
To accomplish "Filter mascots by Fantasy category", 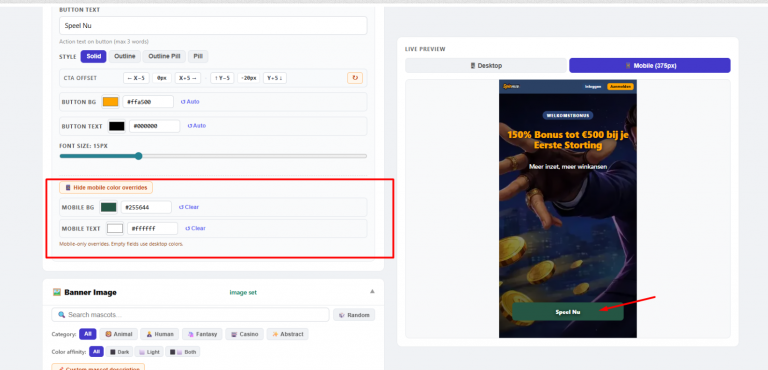I will (202, 334).
